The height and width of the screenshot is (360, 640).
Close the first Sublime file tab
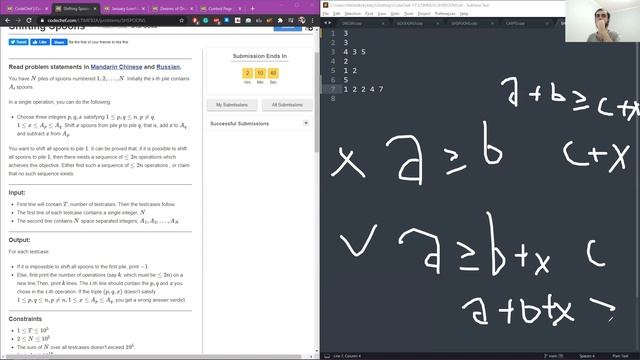(x=382, y=24)
